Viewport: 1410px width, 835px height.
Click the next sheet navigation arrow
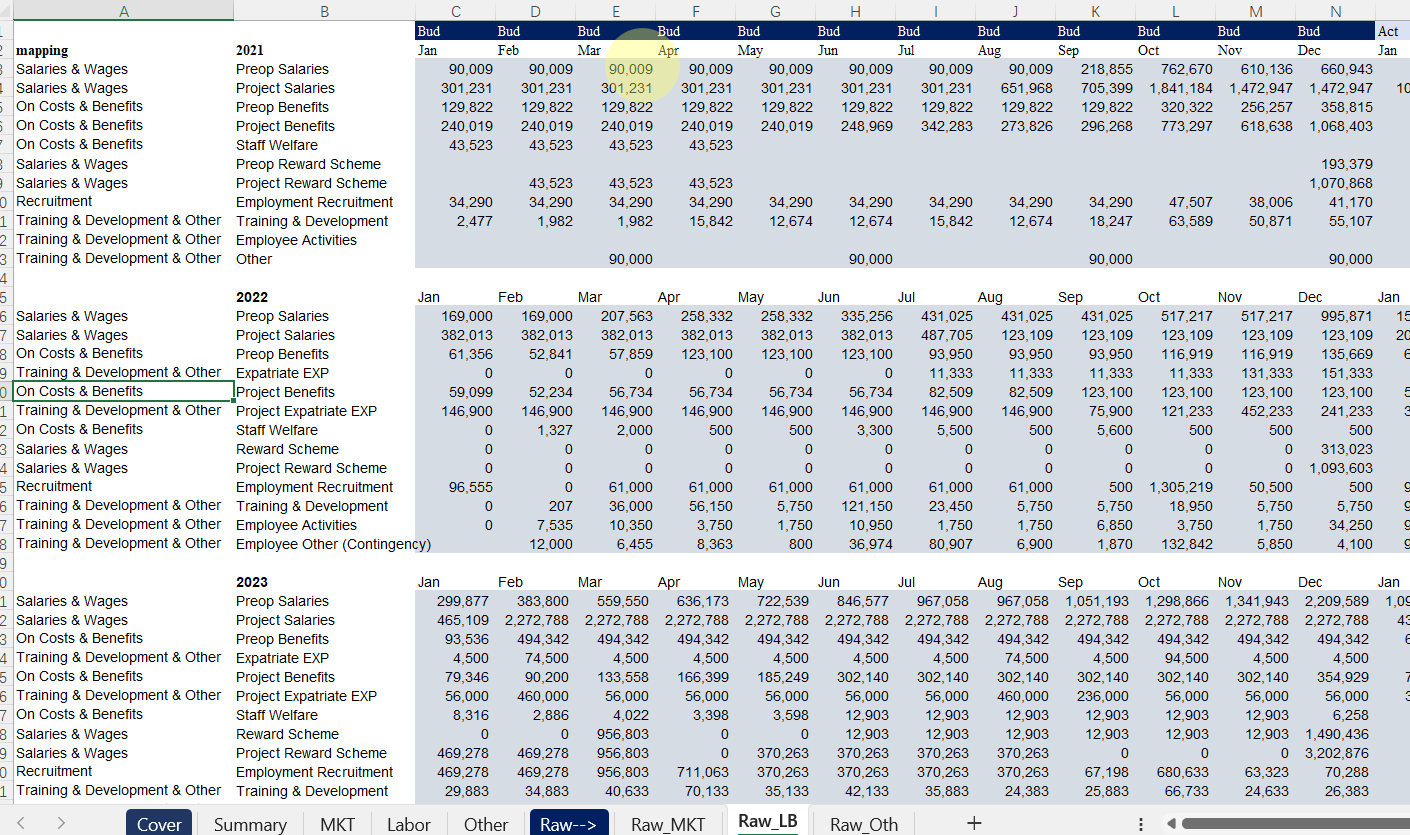(61, 823)
